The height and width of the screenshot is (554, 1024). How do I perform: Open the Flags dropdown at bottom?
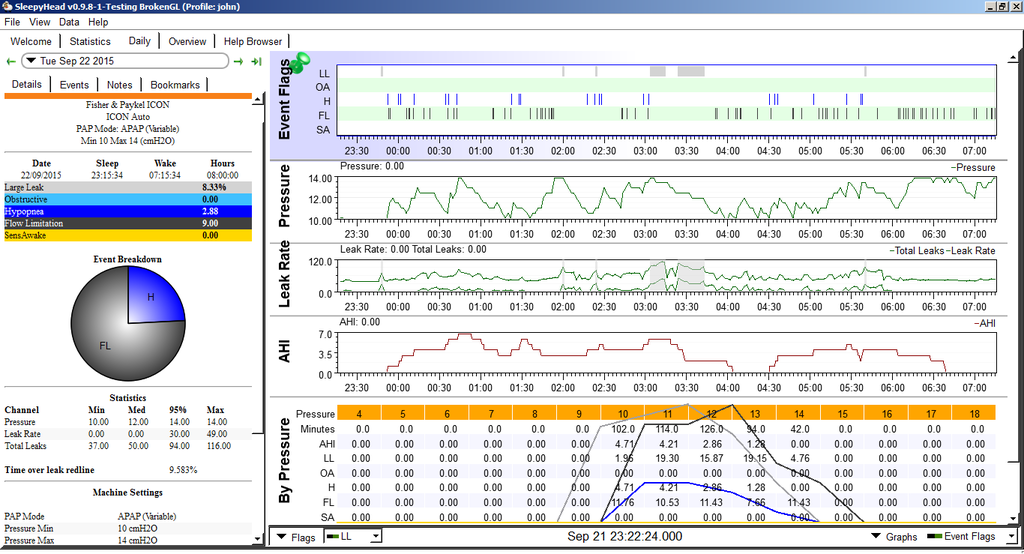click(x=295, y=537)
